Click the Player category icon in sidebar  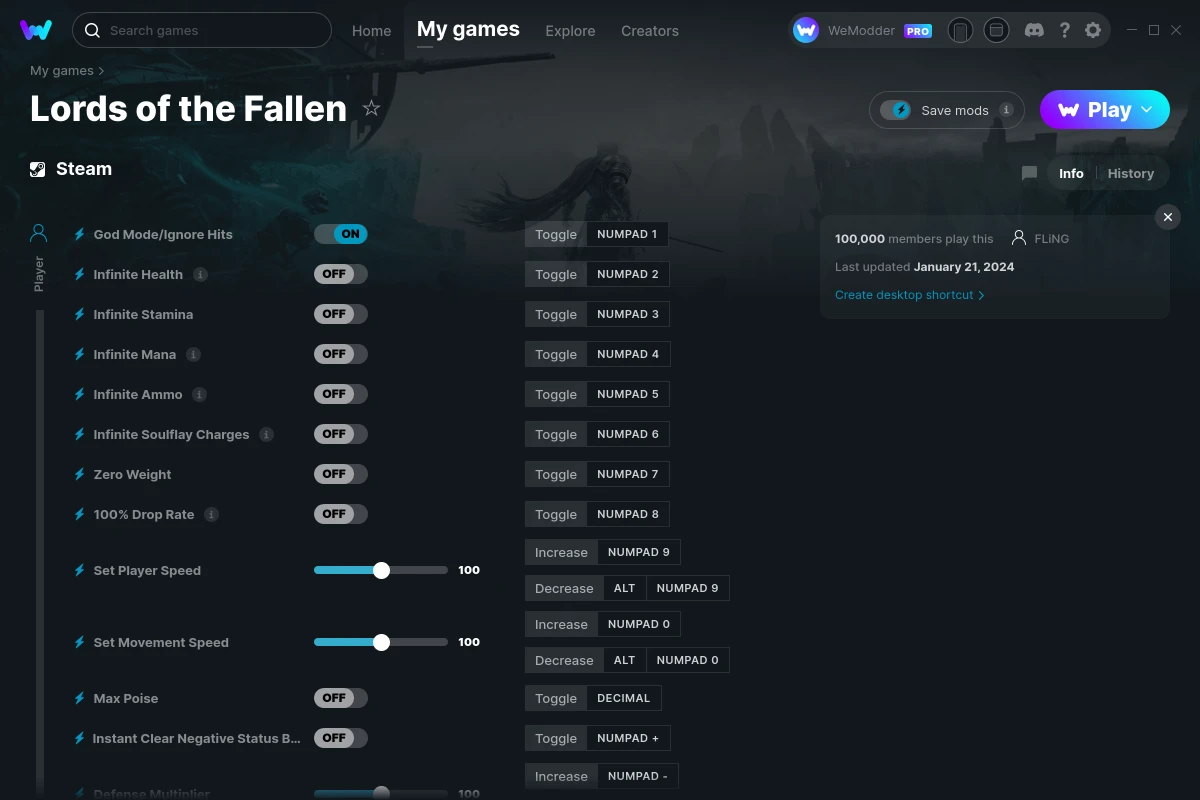coord(39,234)
